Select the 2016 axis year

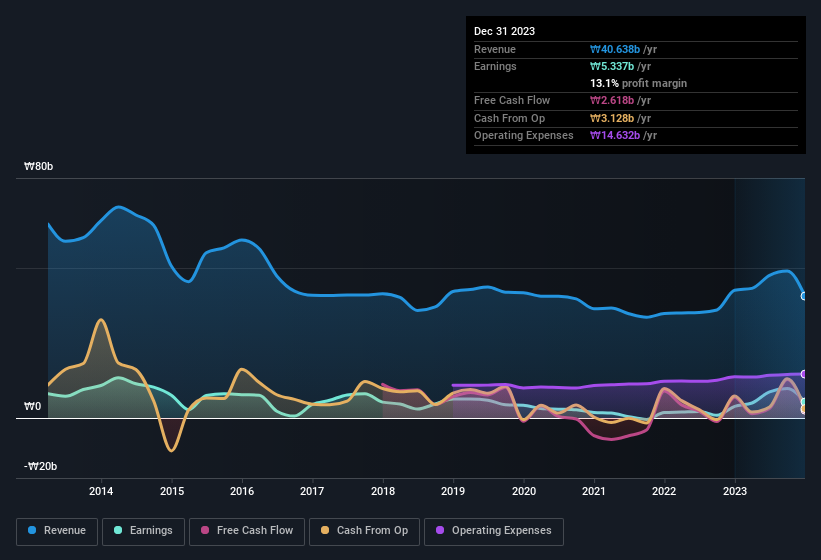tap(242, 491)
